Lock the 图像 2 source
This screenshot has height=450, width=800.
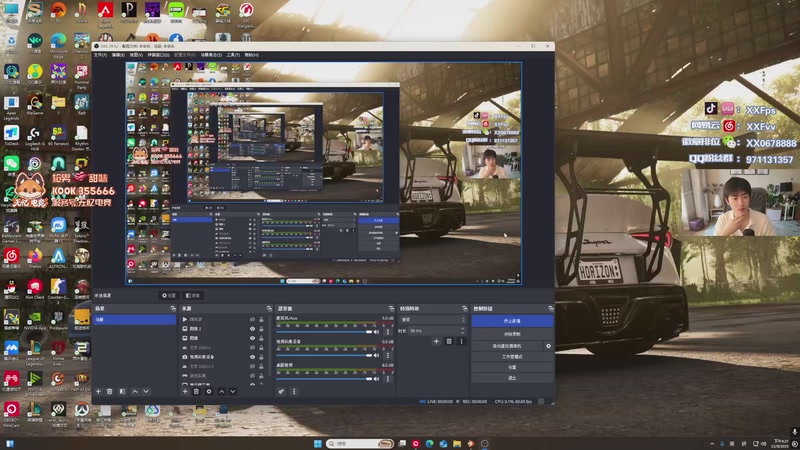pyautogui.click(x=261, y=329)
